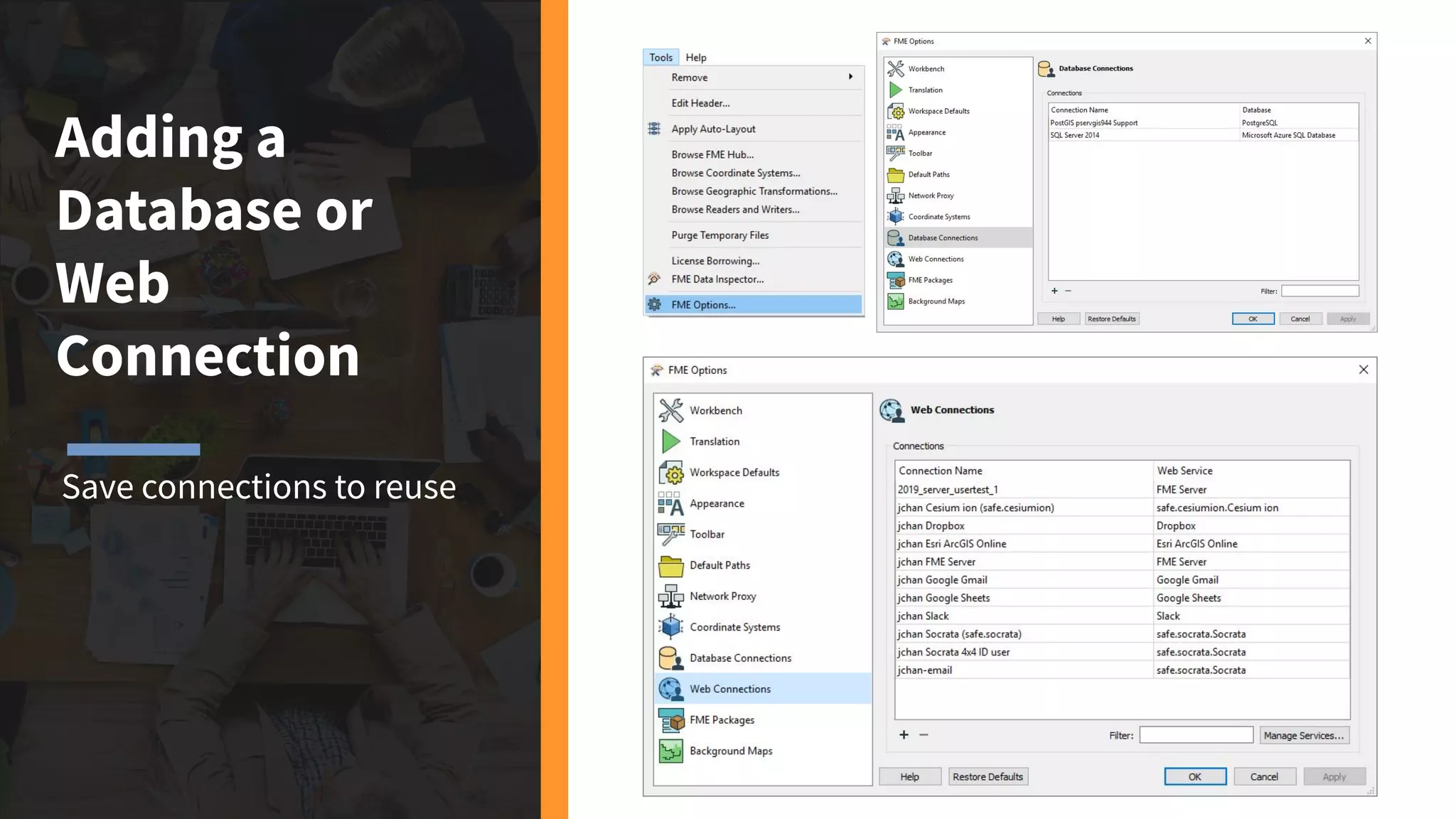
Task: Click the FME Packages box icon in the large dialog
Action: click(x=670, y=719)
